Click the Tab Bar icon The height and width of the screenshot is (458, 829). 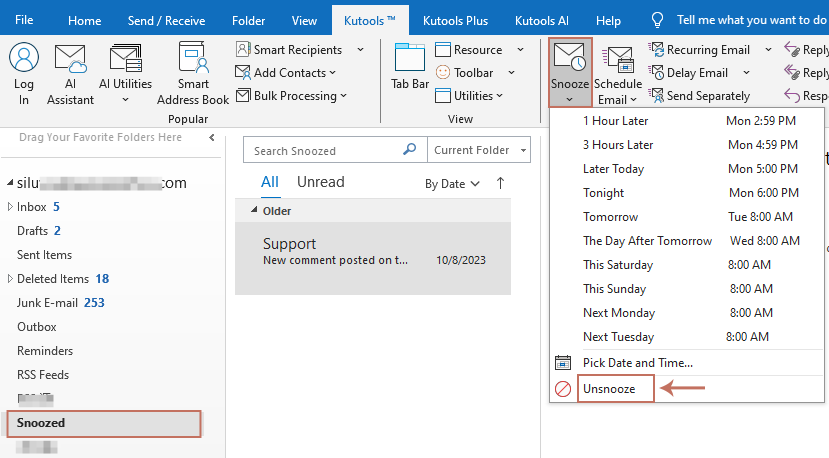pyautogui.click(x=410, y=57)
